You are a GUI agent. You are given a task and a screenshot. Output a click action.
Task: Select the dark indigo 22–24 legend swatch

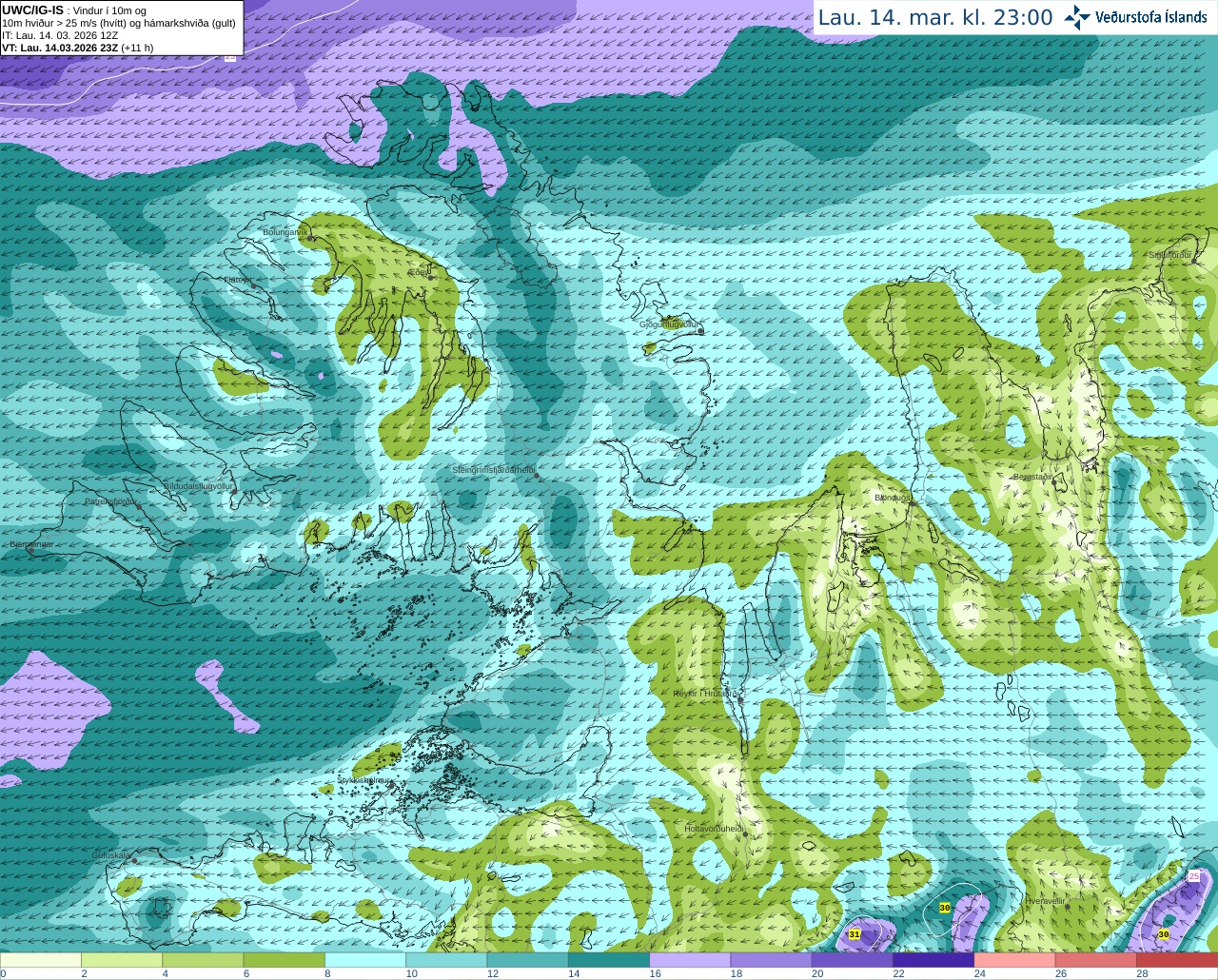coord(933,960)
